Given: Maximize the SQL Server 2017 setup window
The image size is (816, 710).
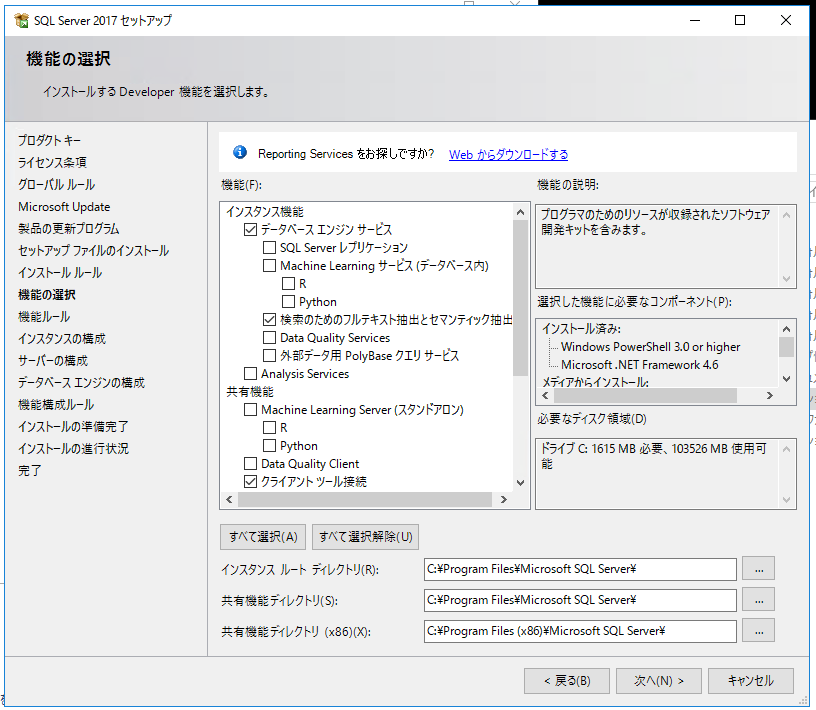Looking at the screenshot, I should coord(740,20).
